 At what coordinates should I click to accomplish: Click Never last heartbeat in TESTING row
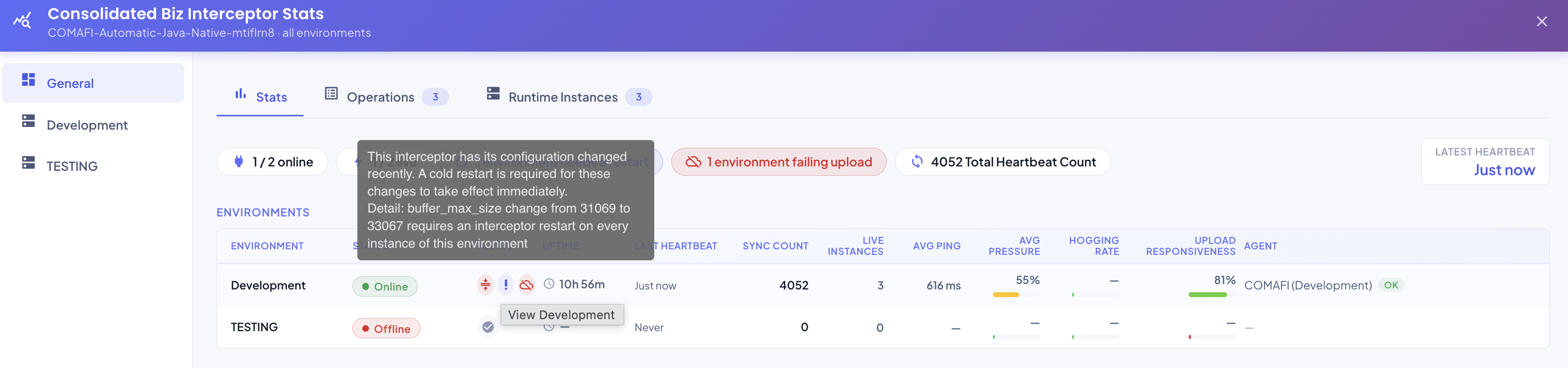click(x=649, y=327)
